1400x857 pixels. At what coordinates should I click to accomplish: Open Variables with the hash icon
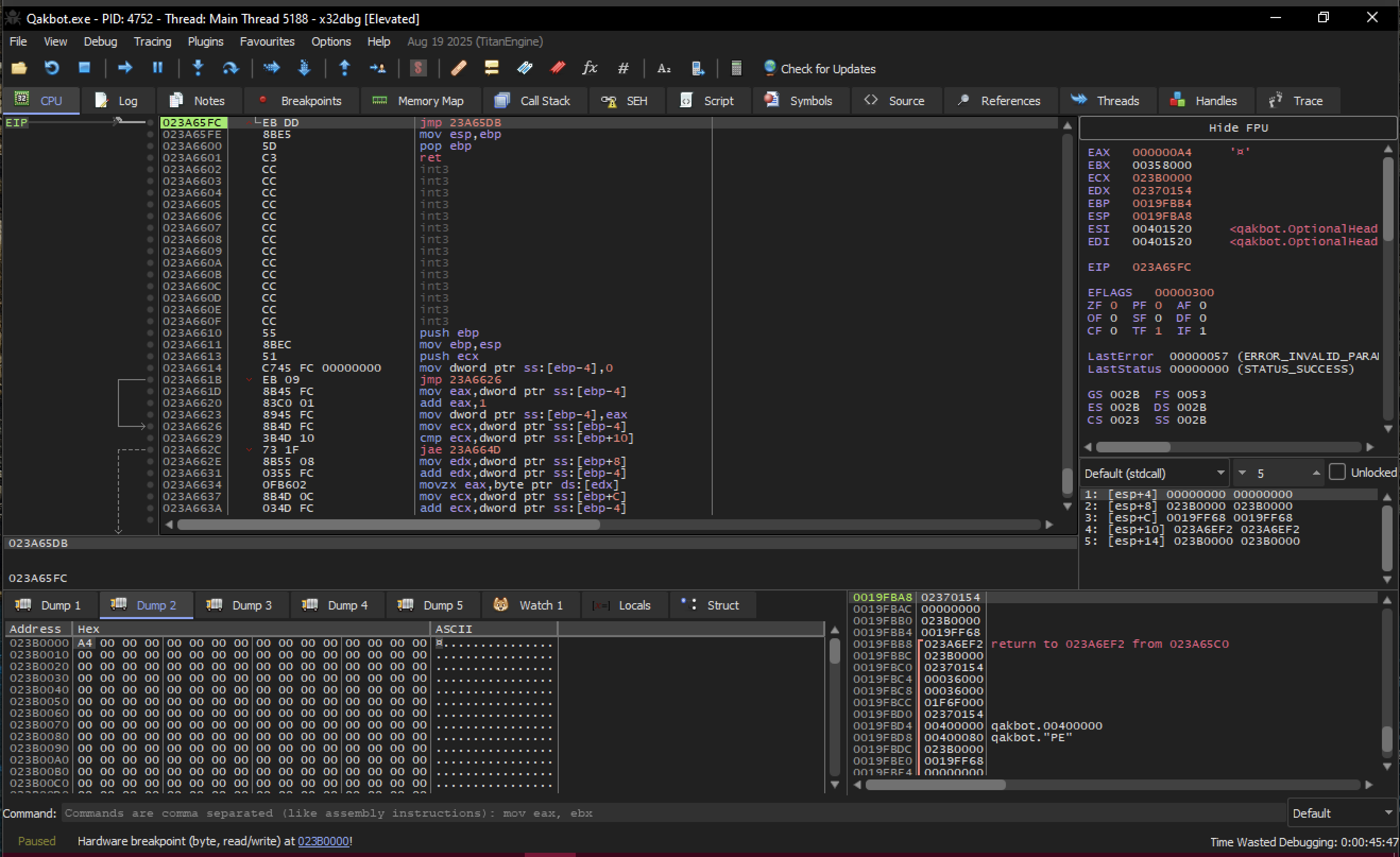coord(624,68)
